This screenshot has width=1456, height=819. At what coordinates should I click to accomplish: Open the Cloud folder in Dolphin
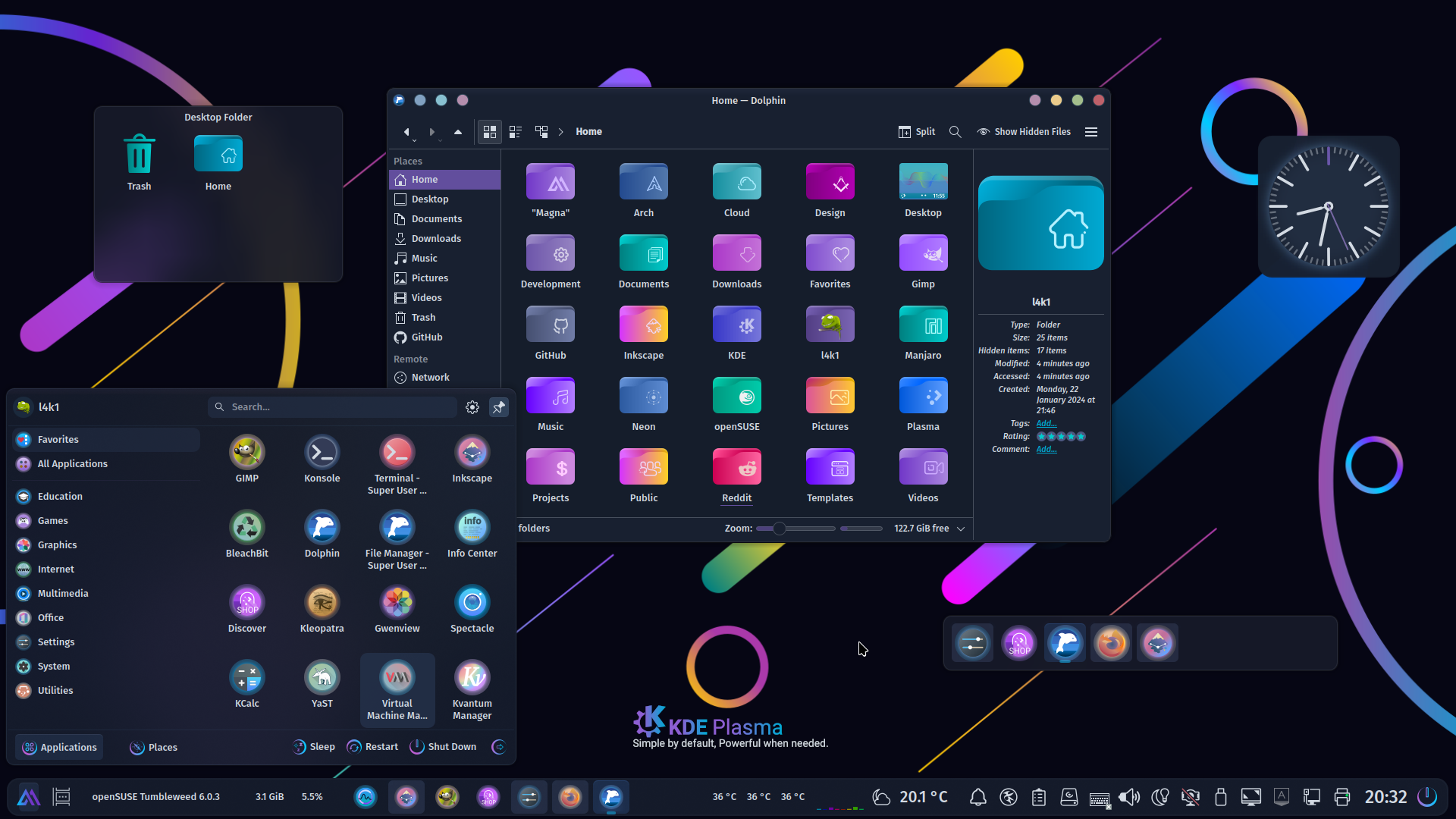coord(736,190)
